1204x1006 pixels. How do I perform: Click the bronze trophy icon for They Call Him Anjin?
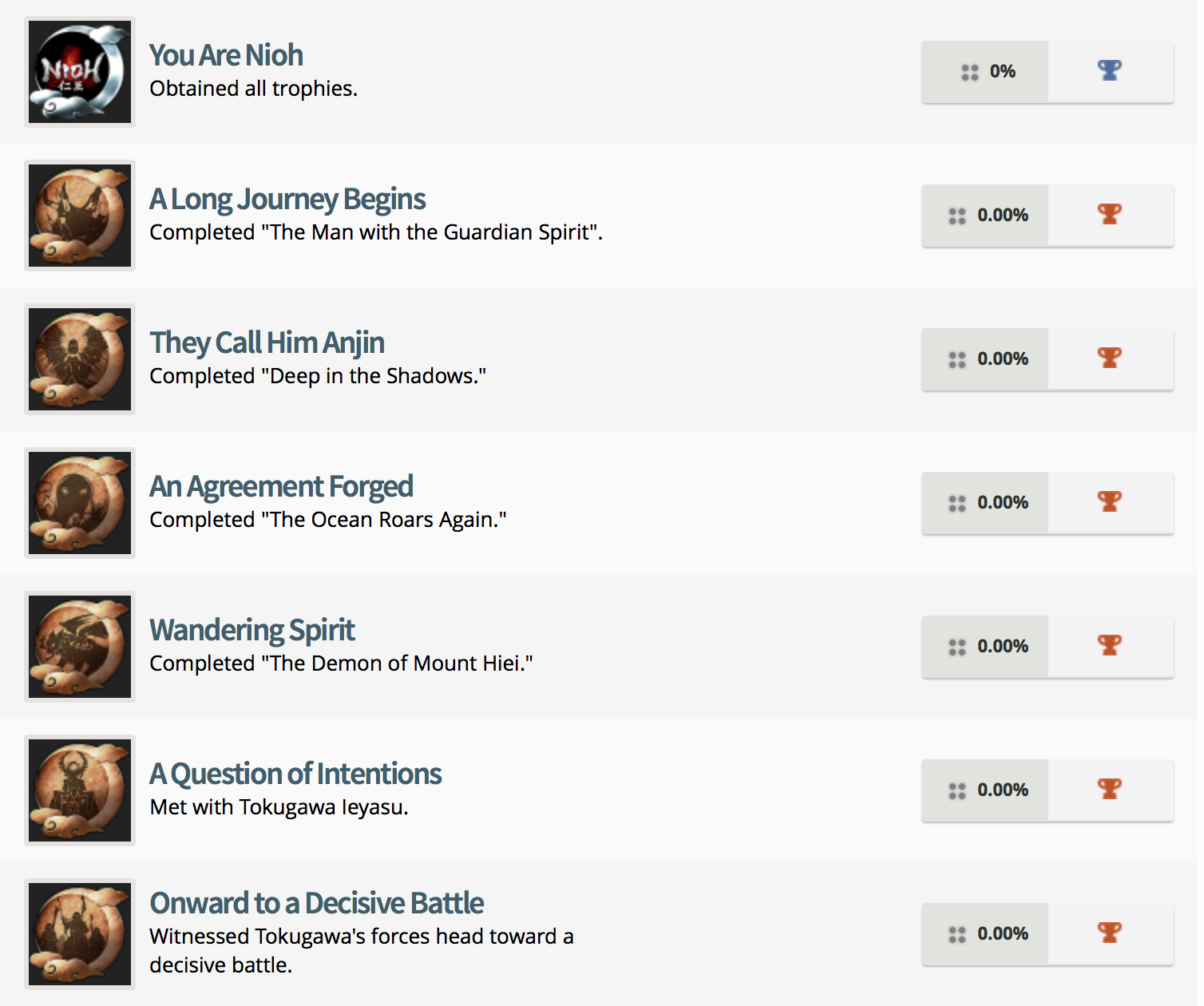pyautogui.click(x=1109, y=358)
